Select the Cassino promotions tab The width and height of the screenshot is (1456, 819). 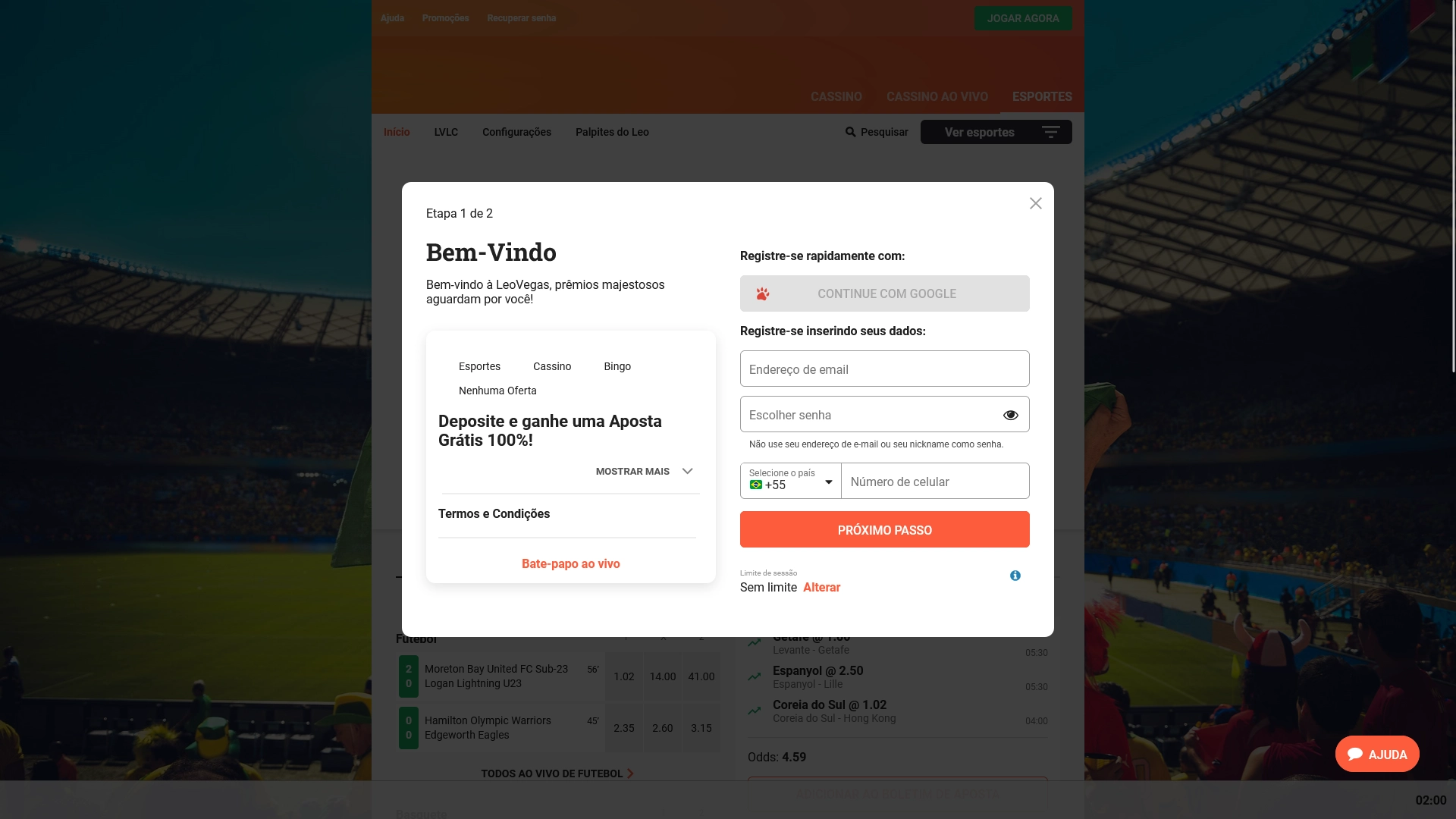coord(552,365)
